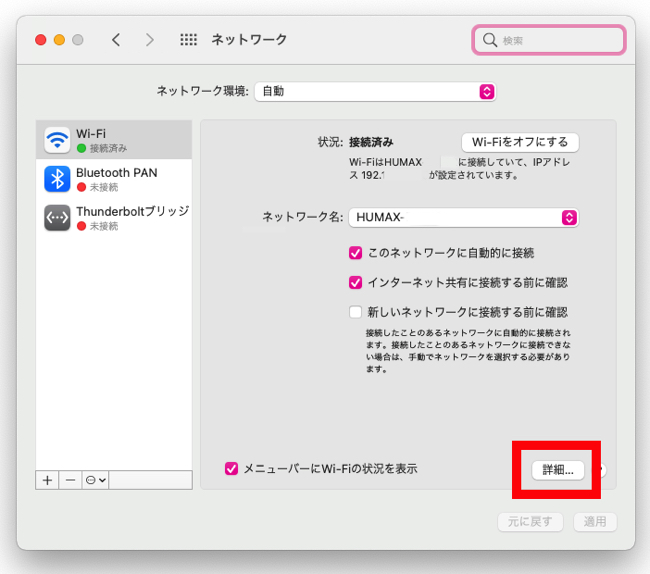This screenshot has height=574, width=650.
Task: Open the 詳細... advanced settings
Action: (x=558, y=470)
